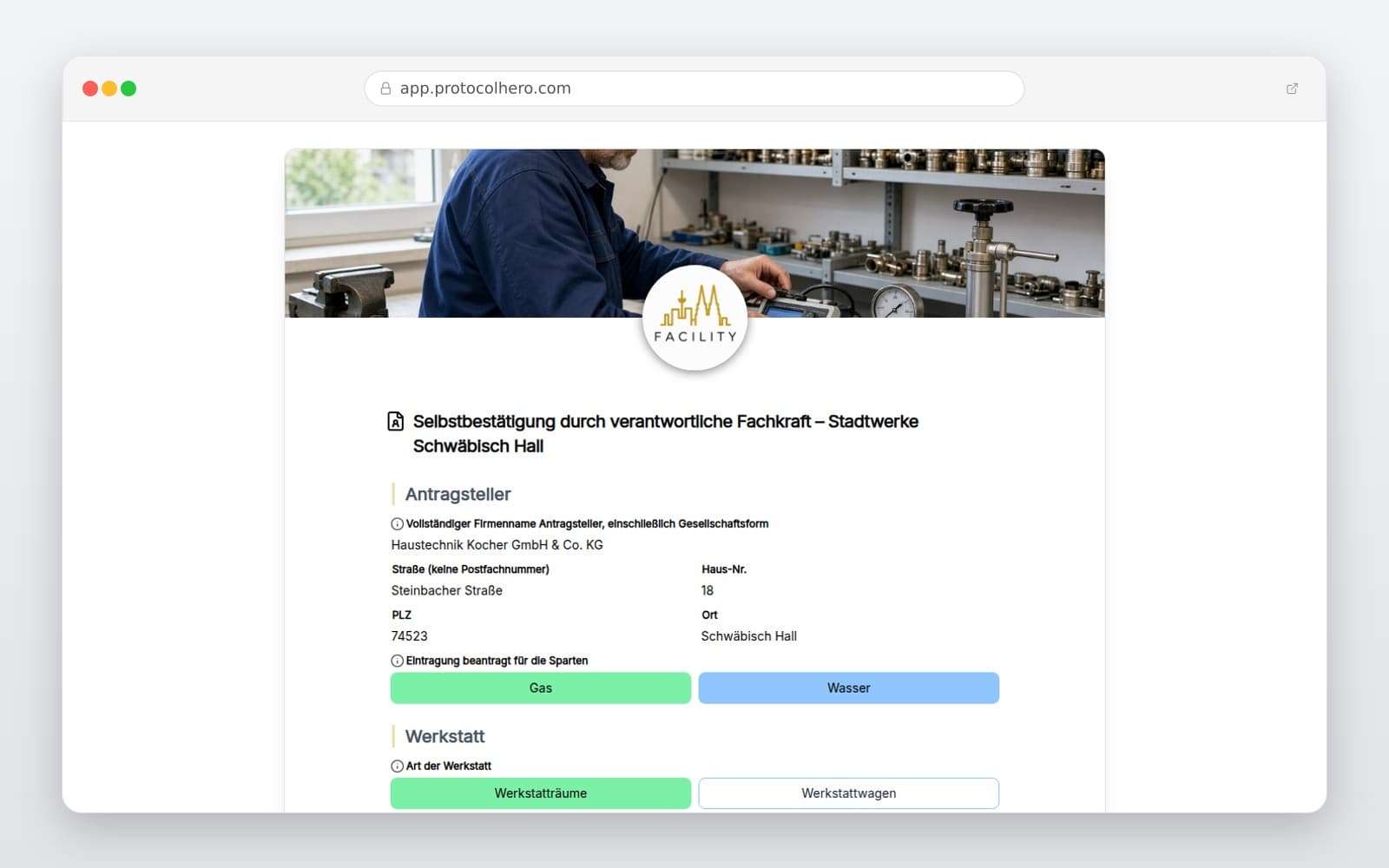Click the Werkstatt section heading

pyautogui.click(x=444, y=737)
